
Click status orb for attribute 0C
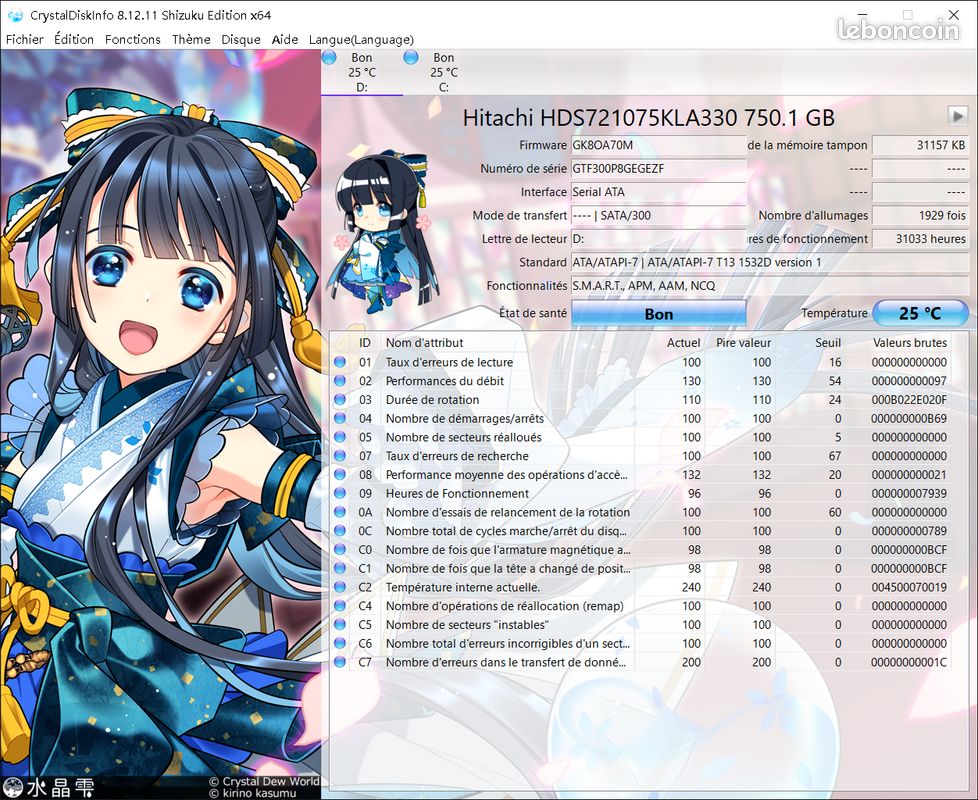point(340,530)
